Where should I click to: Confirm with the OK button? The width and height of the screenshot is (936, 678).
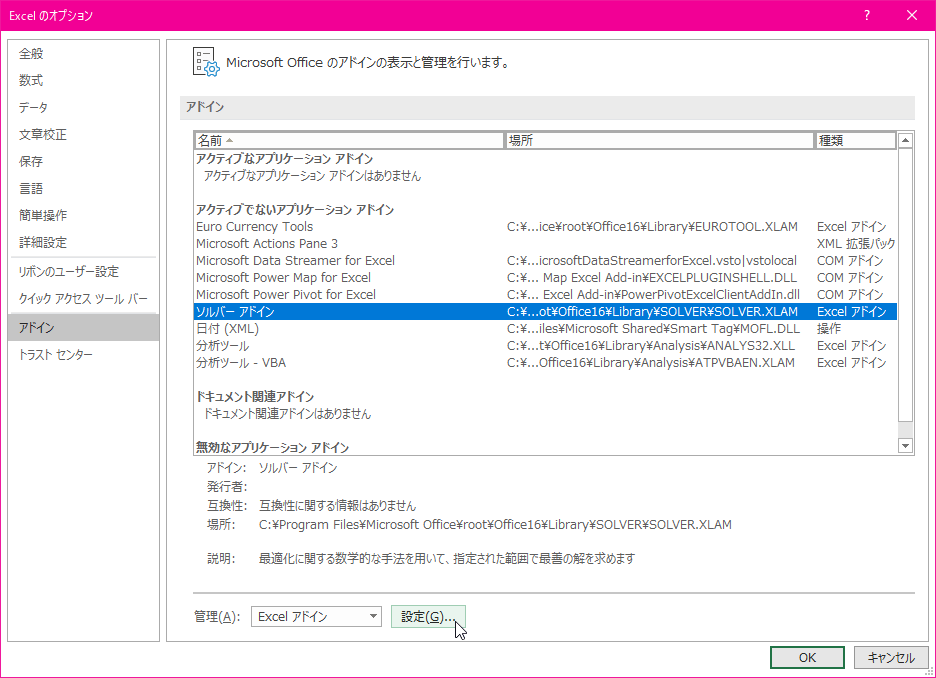[807, 658]
